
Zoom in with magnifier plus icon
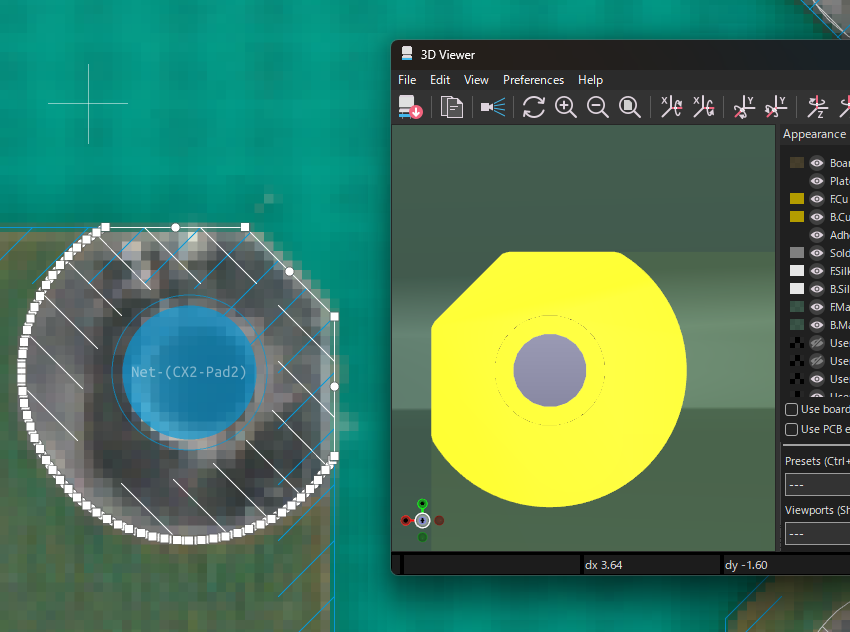(565, 106)
